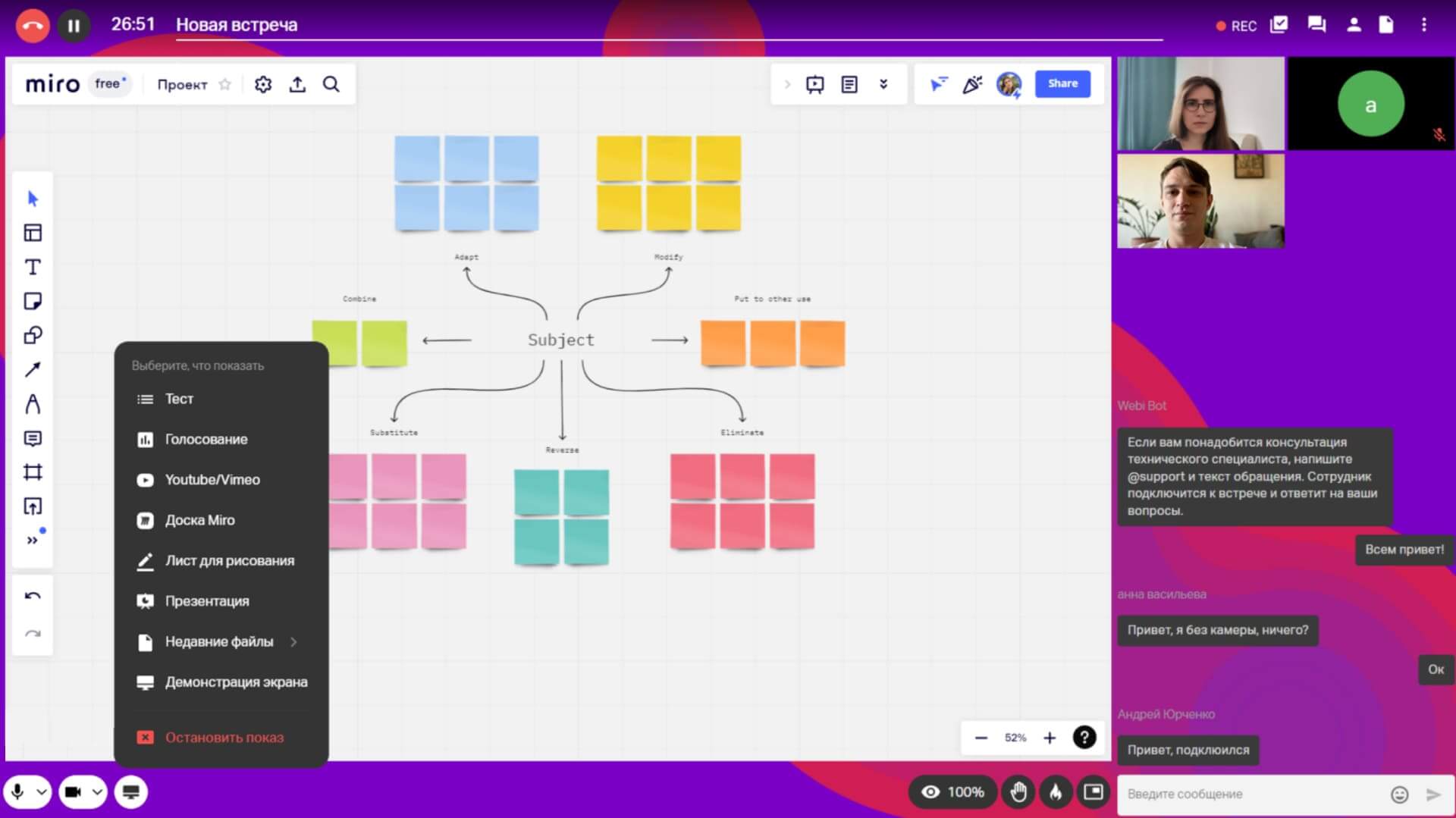Select the Frame tool in Miro sidebar
The height and width of the screenshot is (818, 1456).
click(x=33, y=472)
